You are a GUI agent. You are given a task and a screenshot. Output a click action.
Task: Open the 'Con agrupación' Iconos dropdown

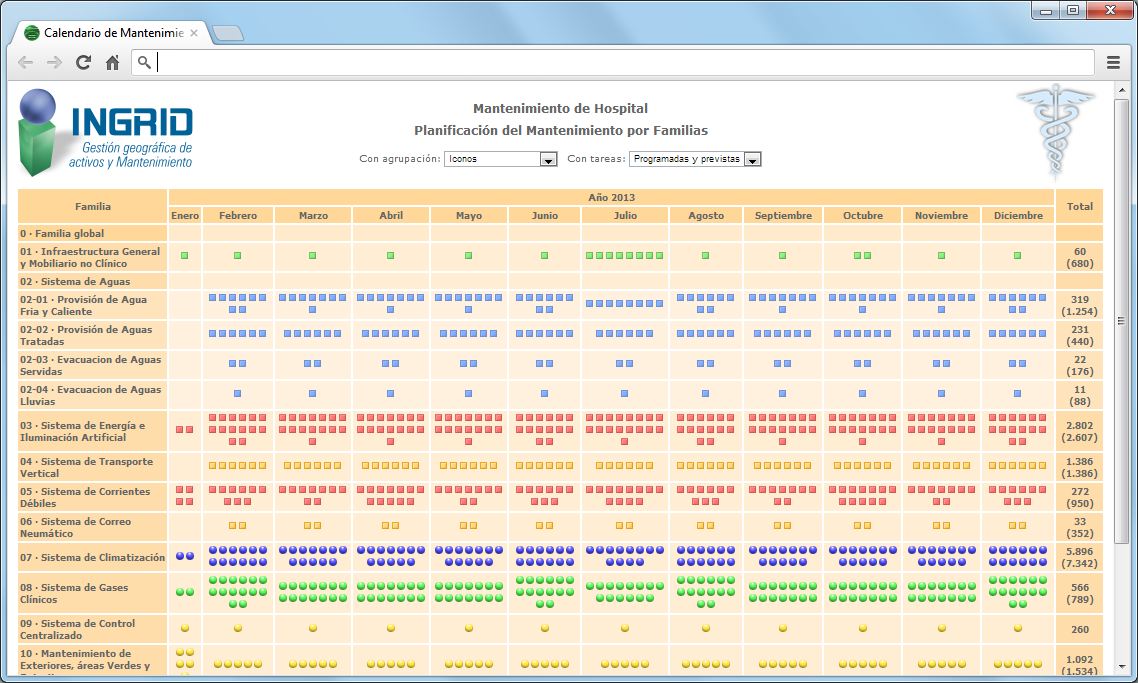coord(547,159)
